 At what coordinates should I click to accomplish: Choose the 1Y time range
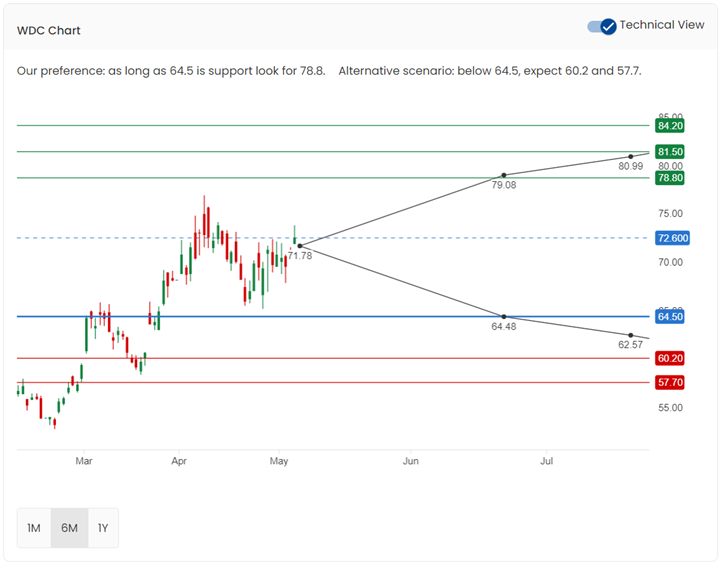[102, 528]
